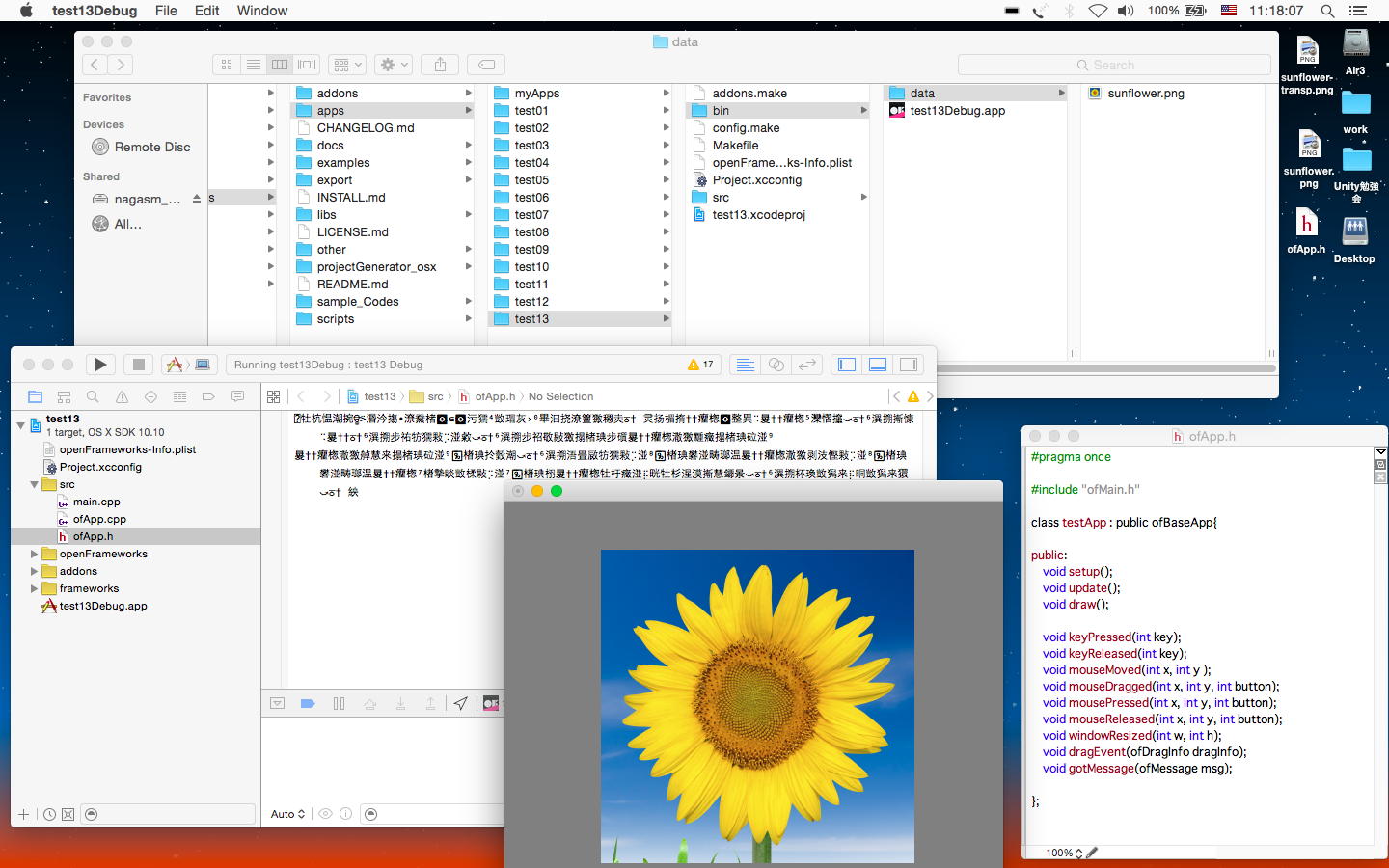Toggle breakpoints activation in debug bar
This screenshot has height=868, width=1389.
coord(308,704)
